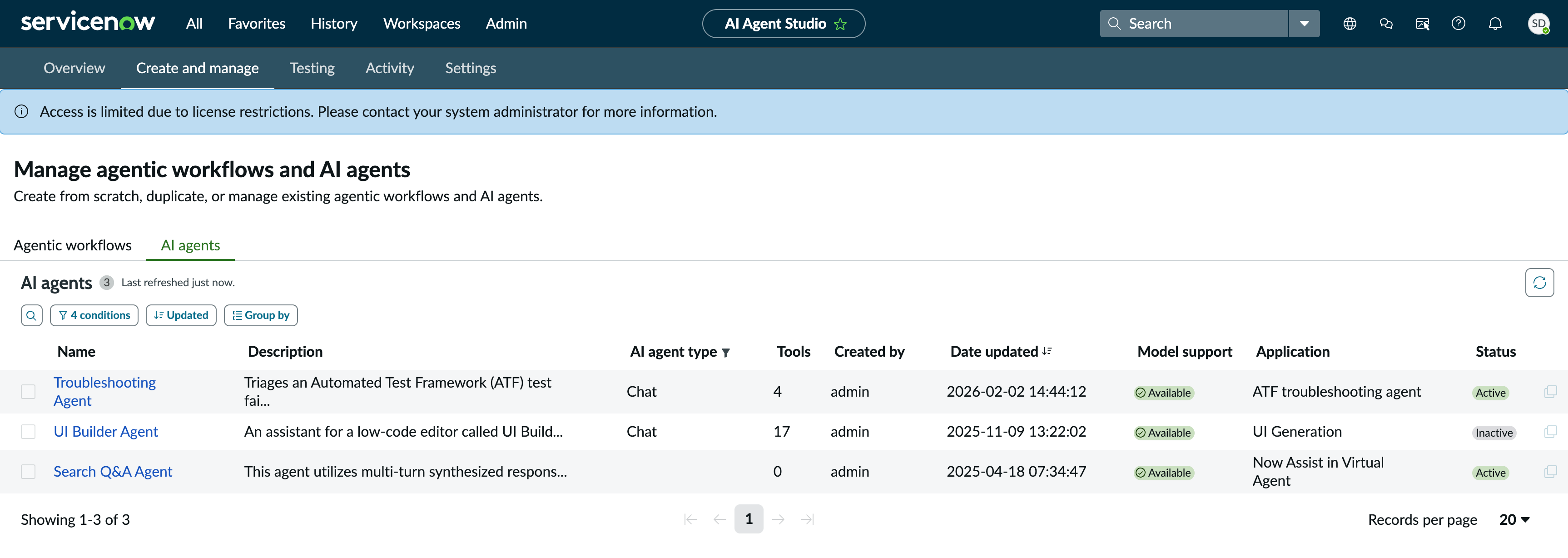This screenshot has height=558, width=1568.
Task: Open the help question mark icon
Action: 1459,24
